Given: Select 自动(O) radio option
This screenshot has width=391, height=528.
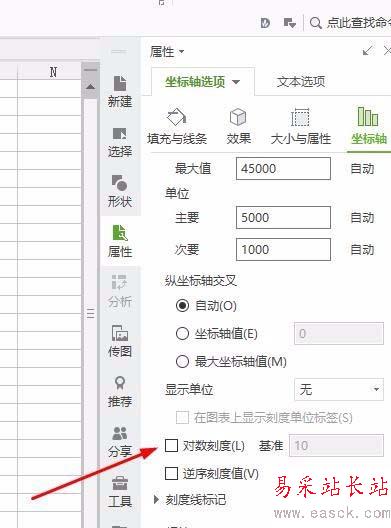Looking at the screenshot, I should [182, 306].
